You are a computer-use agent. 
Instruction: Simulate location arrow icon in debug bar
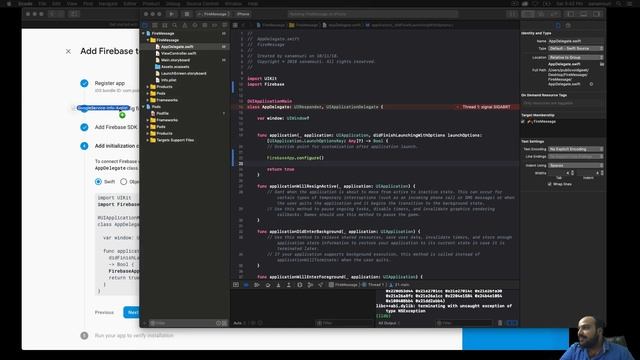(320, 284)
